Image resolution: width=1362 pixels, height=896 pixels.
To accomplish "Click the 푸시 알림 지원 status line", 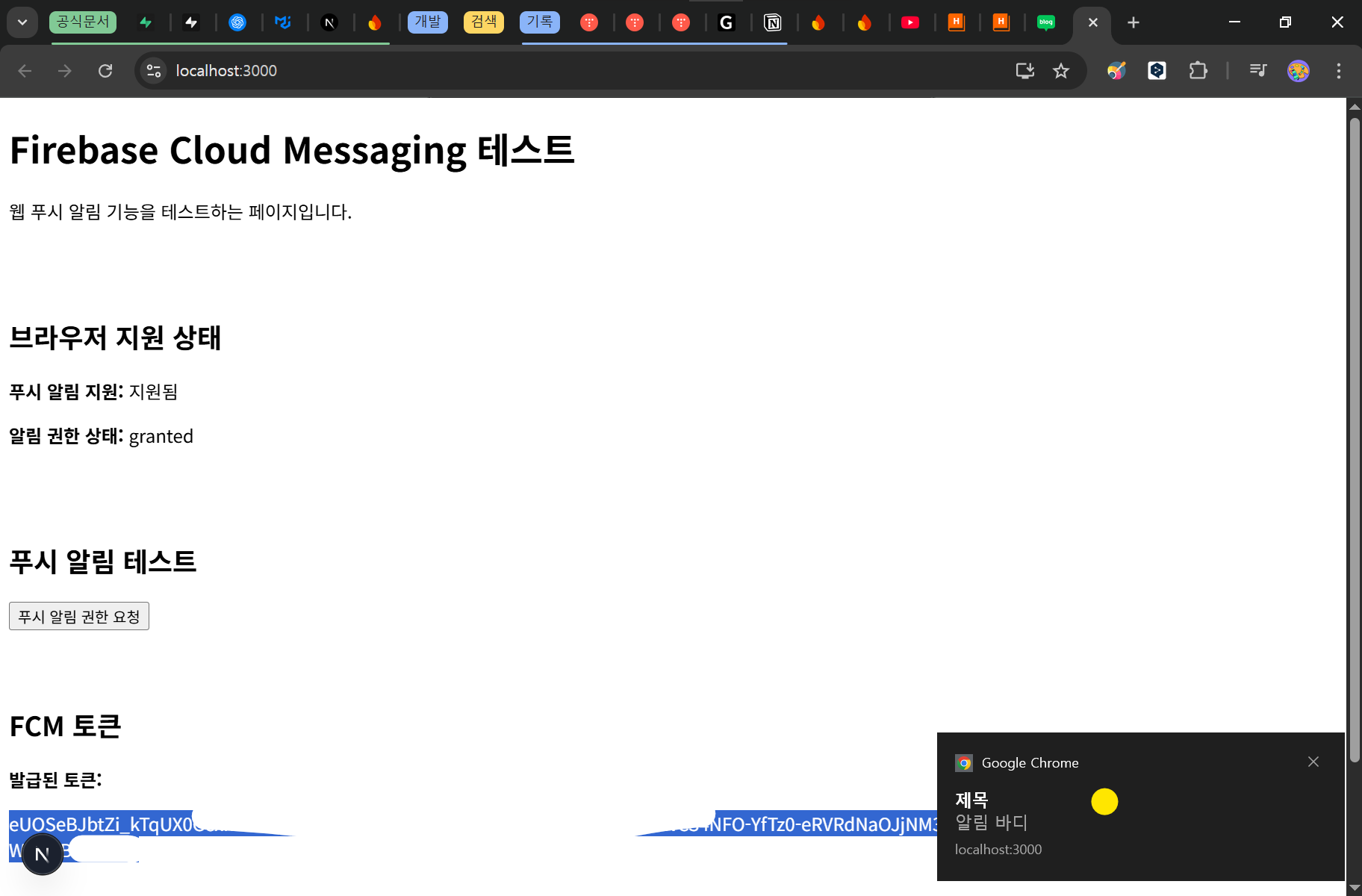I will coord(93,391).
